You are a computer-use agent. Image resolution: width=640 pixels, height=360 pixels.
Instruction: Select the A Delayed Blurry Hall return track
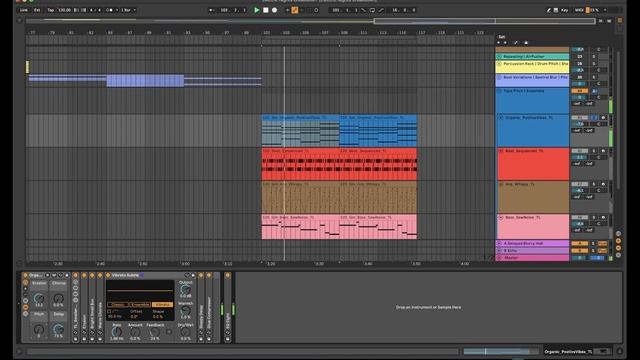(532, 243)
